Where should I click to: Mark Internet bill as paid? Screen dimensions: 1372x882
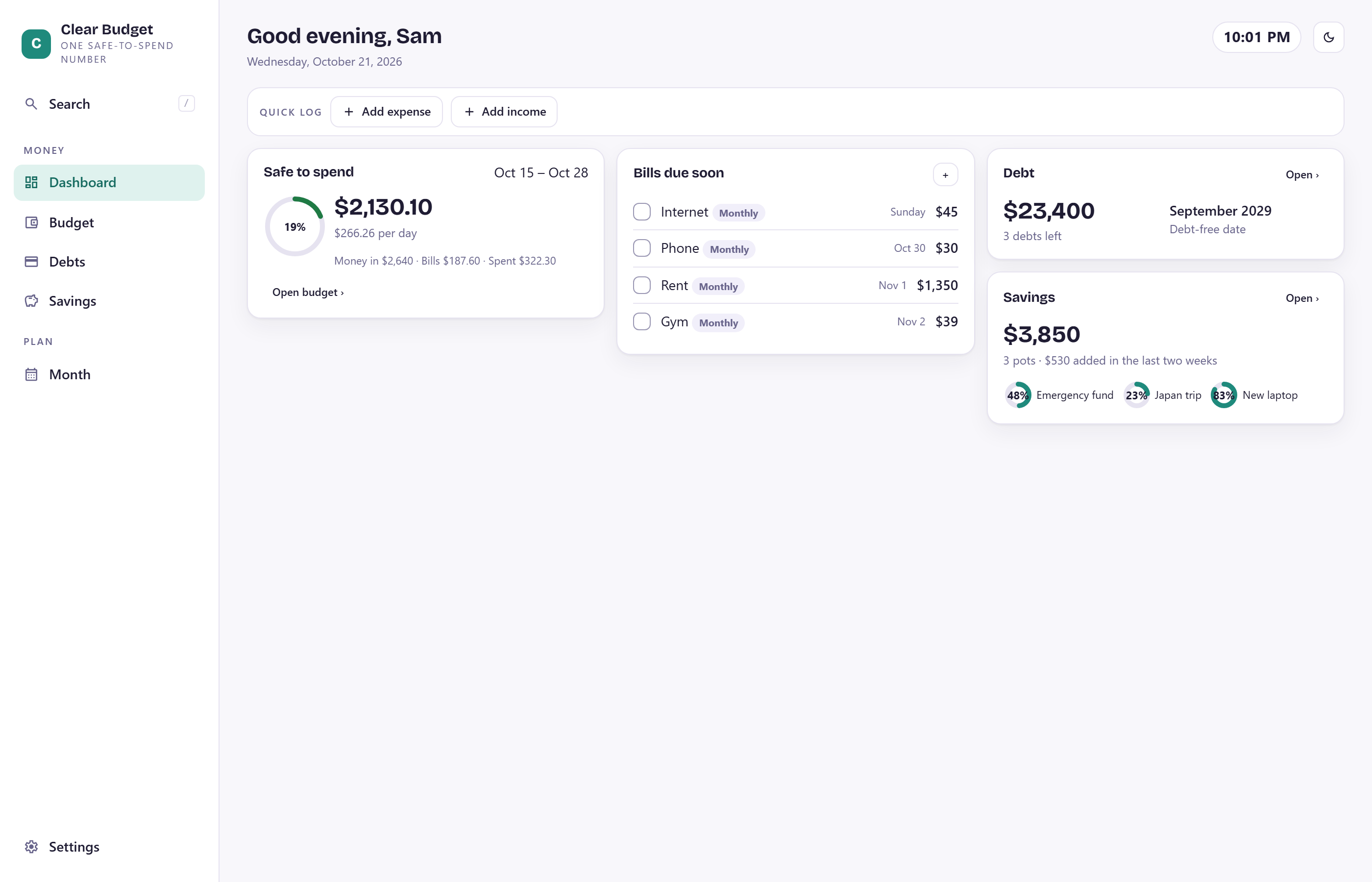click(x=642, y=212)
